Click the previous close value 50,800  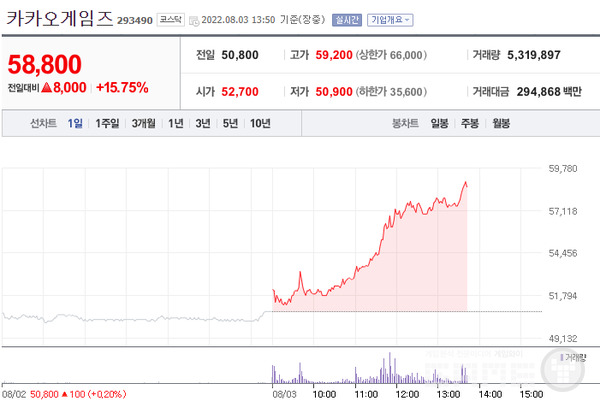[x=240, y=55]
